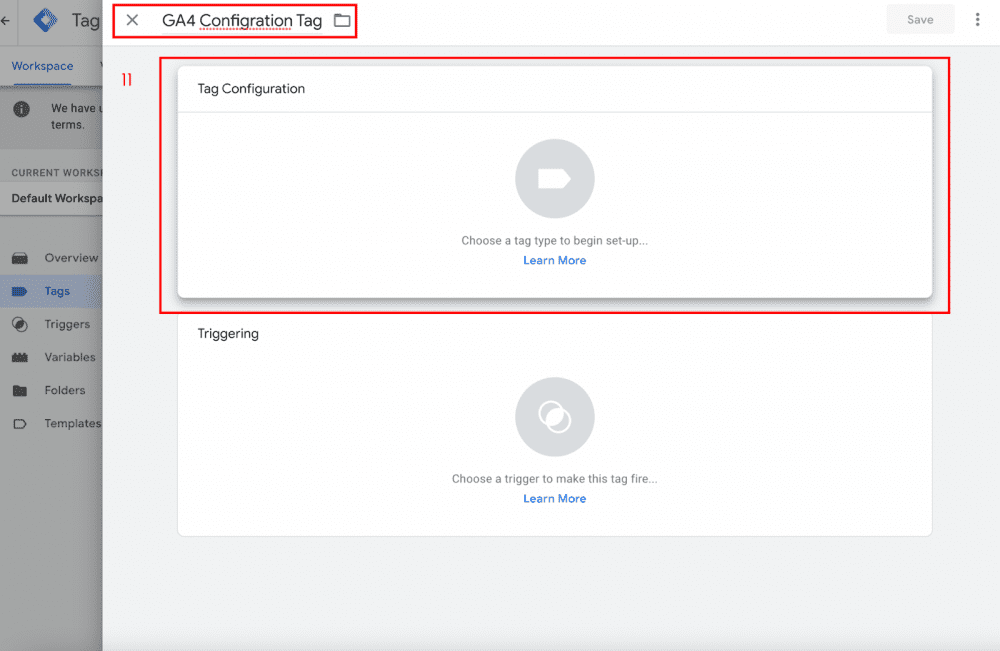Click the Variables brick icon in sidebar
This screenshot has height=651, width=1000.
(20, 358)
